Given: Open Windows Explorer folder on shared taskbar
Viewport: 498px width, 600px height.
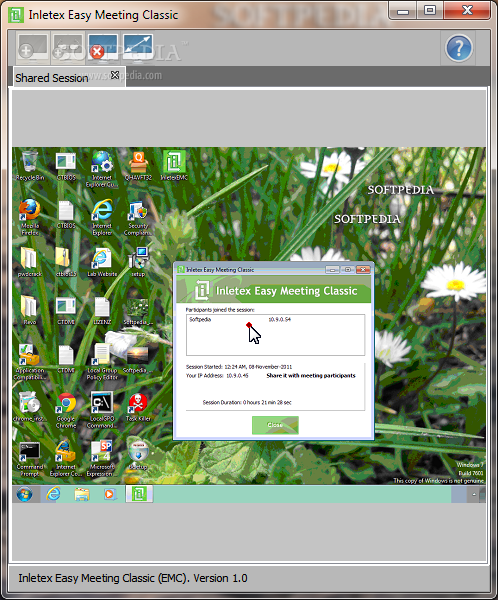Looking at the screenshot, I should [x=82, y=494].
